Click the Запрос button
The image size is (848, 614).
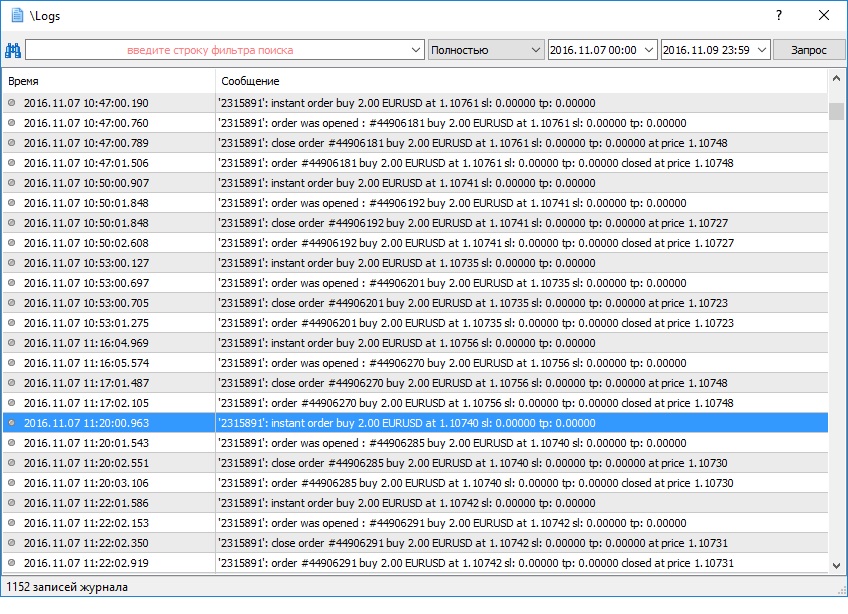click(x=809, y=50)
